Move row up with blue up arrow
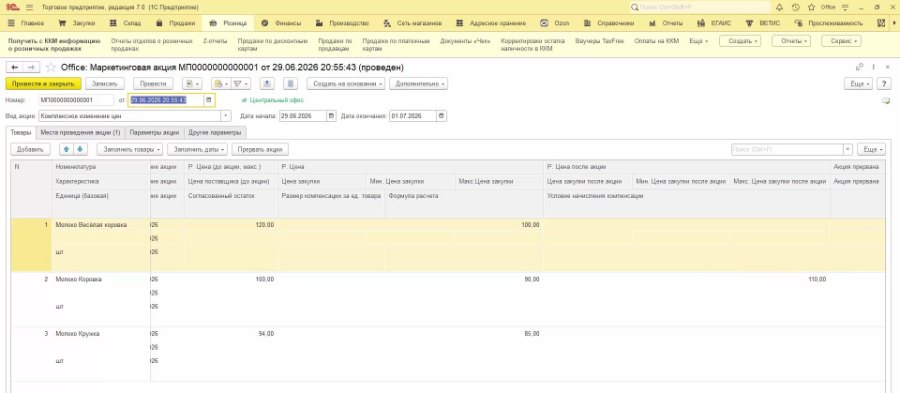The image size is (900, 393). coord(66,149)
